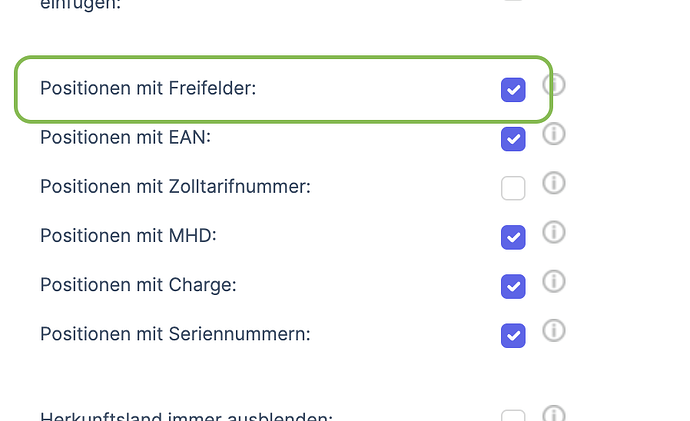Click the Positionen mit Charge label text
Image resolution: width=690 pixels, height=421 pixels.
tap(138, 285)
